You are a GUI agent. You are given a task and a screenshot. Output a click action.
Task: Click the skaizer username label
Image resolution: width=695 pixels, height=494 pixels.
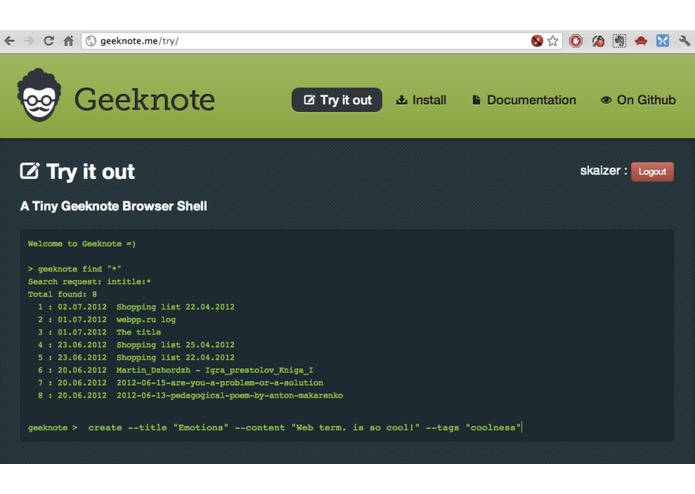pyautogui.click(x=600, y=171)
